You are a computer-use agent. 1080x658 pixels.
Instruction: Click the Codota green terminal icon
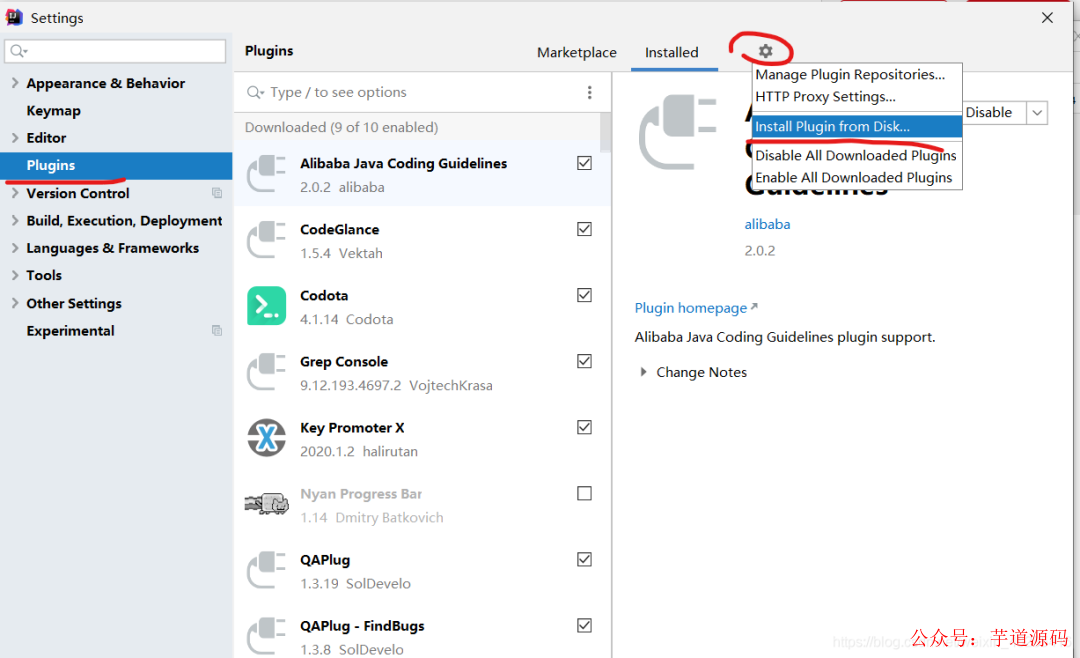(x=267, y=305)
